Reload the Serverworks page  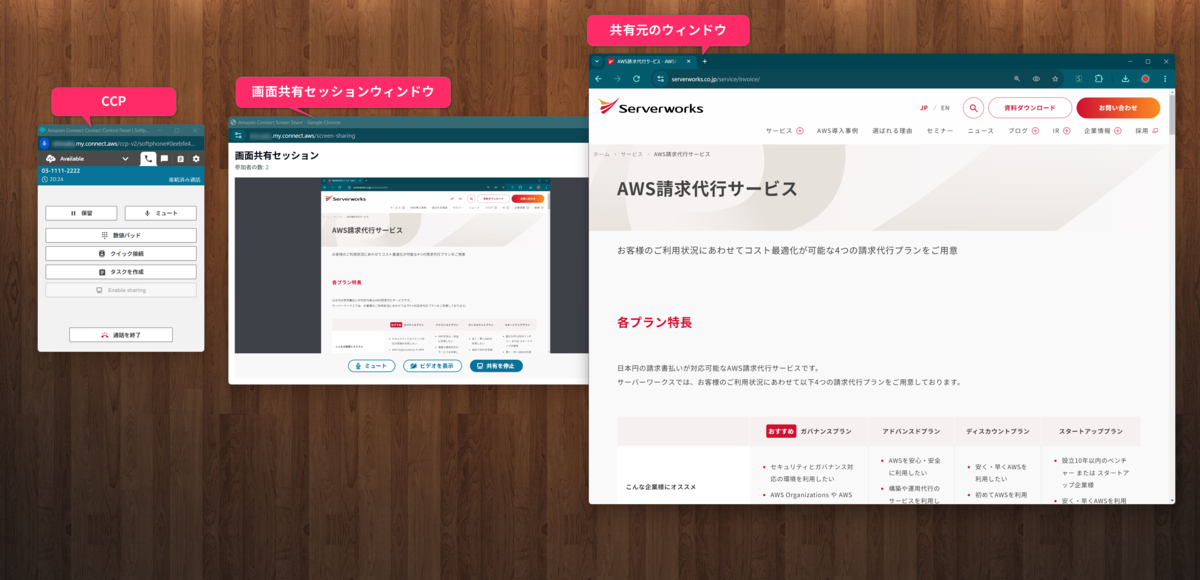[636, 78]
